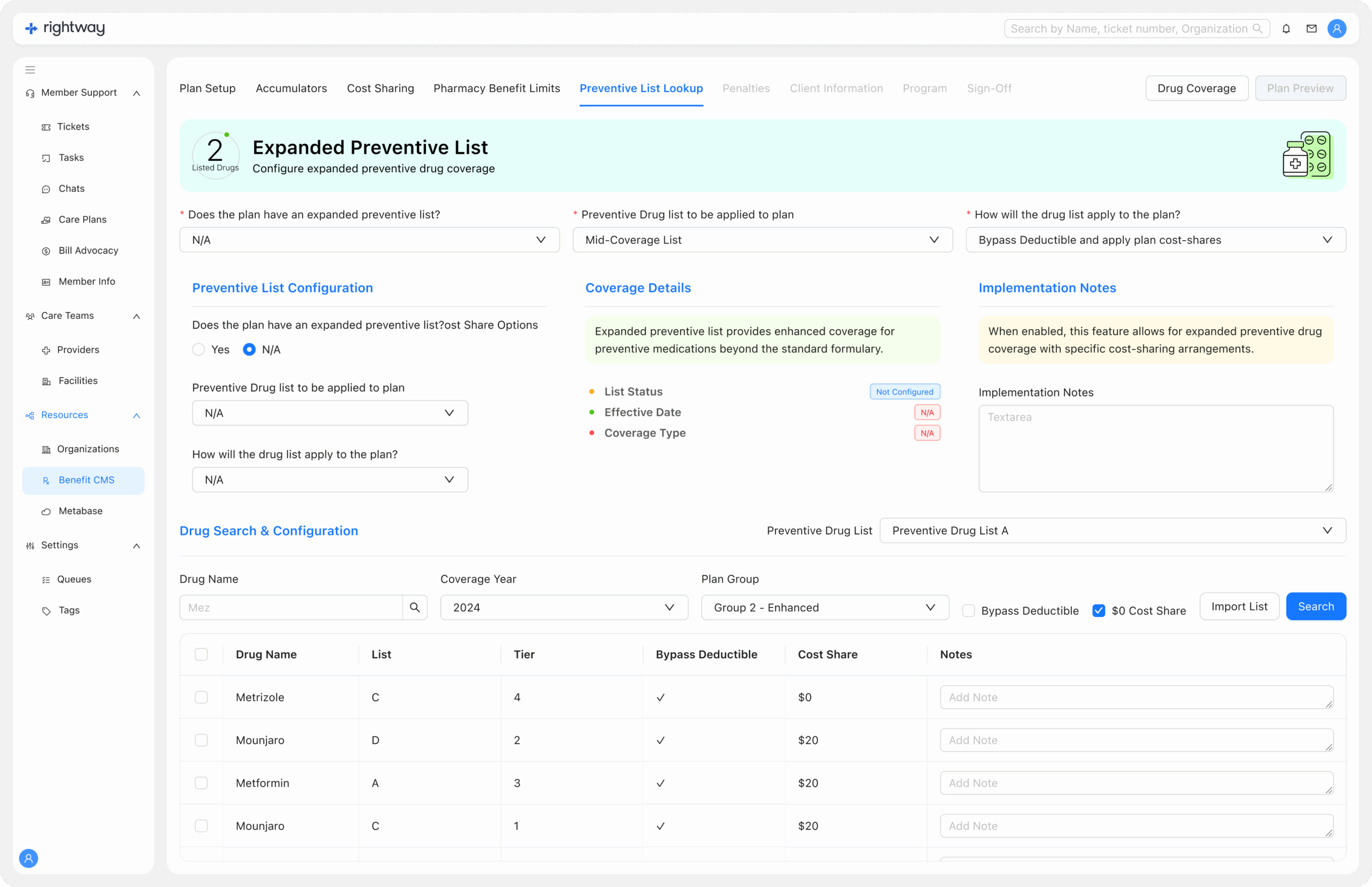Viewport: 1372px width, 887px height.
Task: Switch to the Cost Sharing tab
Action: click(380, 88)
